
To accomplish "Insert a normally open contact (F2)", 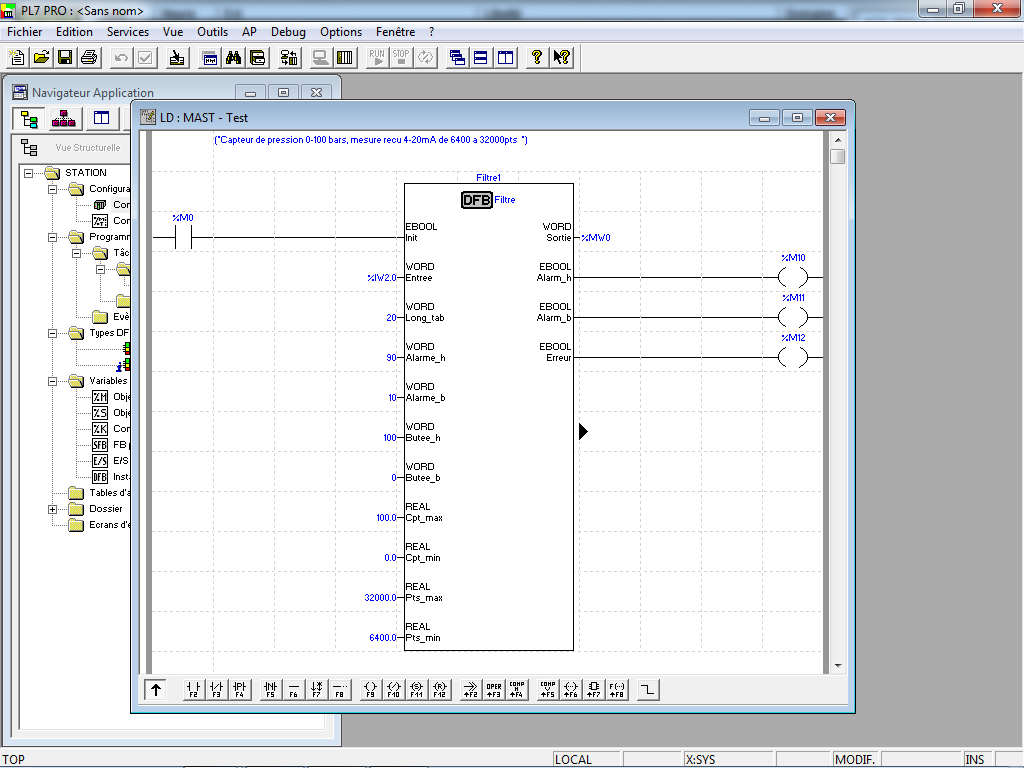I will click(193, 689).
